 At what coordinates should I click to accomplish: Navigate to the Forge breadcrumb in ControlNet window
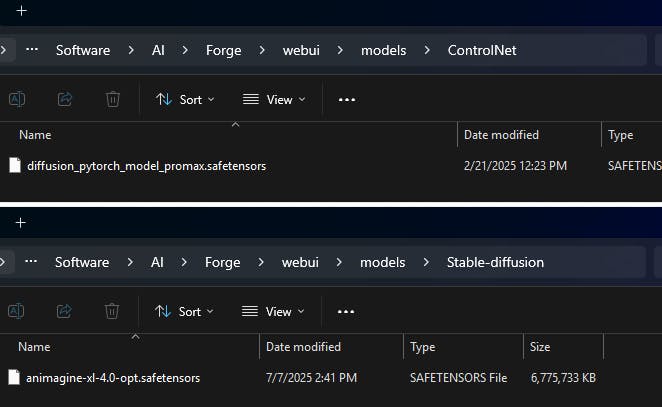coord(222,49)
